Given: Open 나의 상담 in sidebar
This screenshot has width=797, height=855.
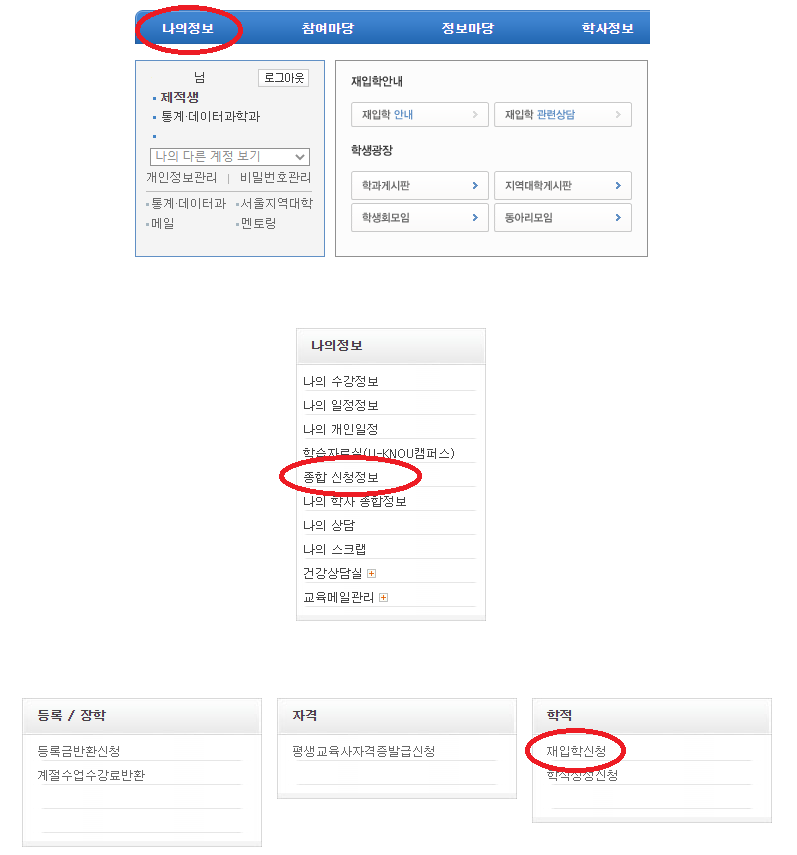Looking at the screenshot, I should pyautogui.click(x=329, y=525).
